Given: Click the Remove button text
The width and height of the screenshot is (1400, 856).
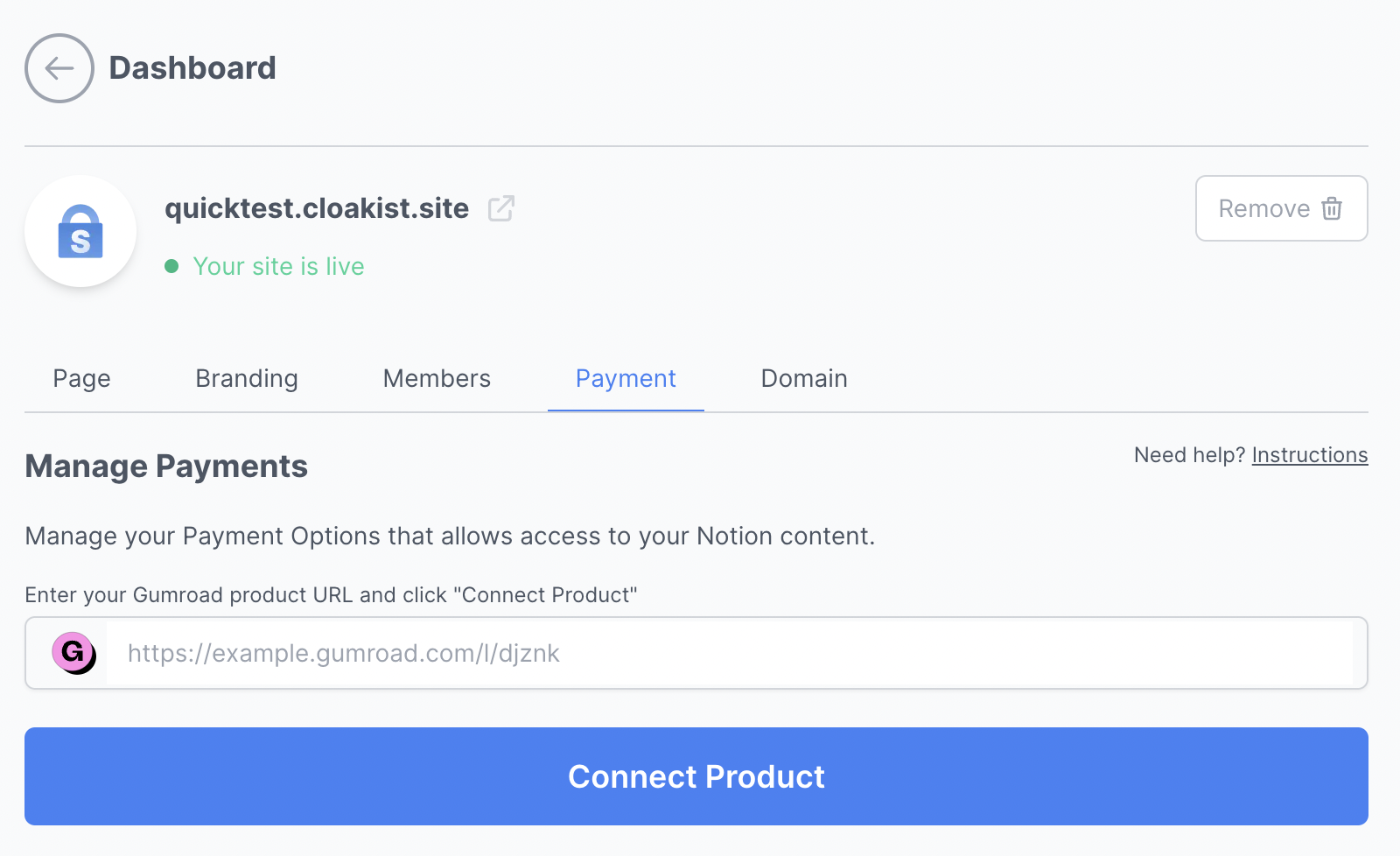Looking at the screenshot, I should [x=1263, y=208].
